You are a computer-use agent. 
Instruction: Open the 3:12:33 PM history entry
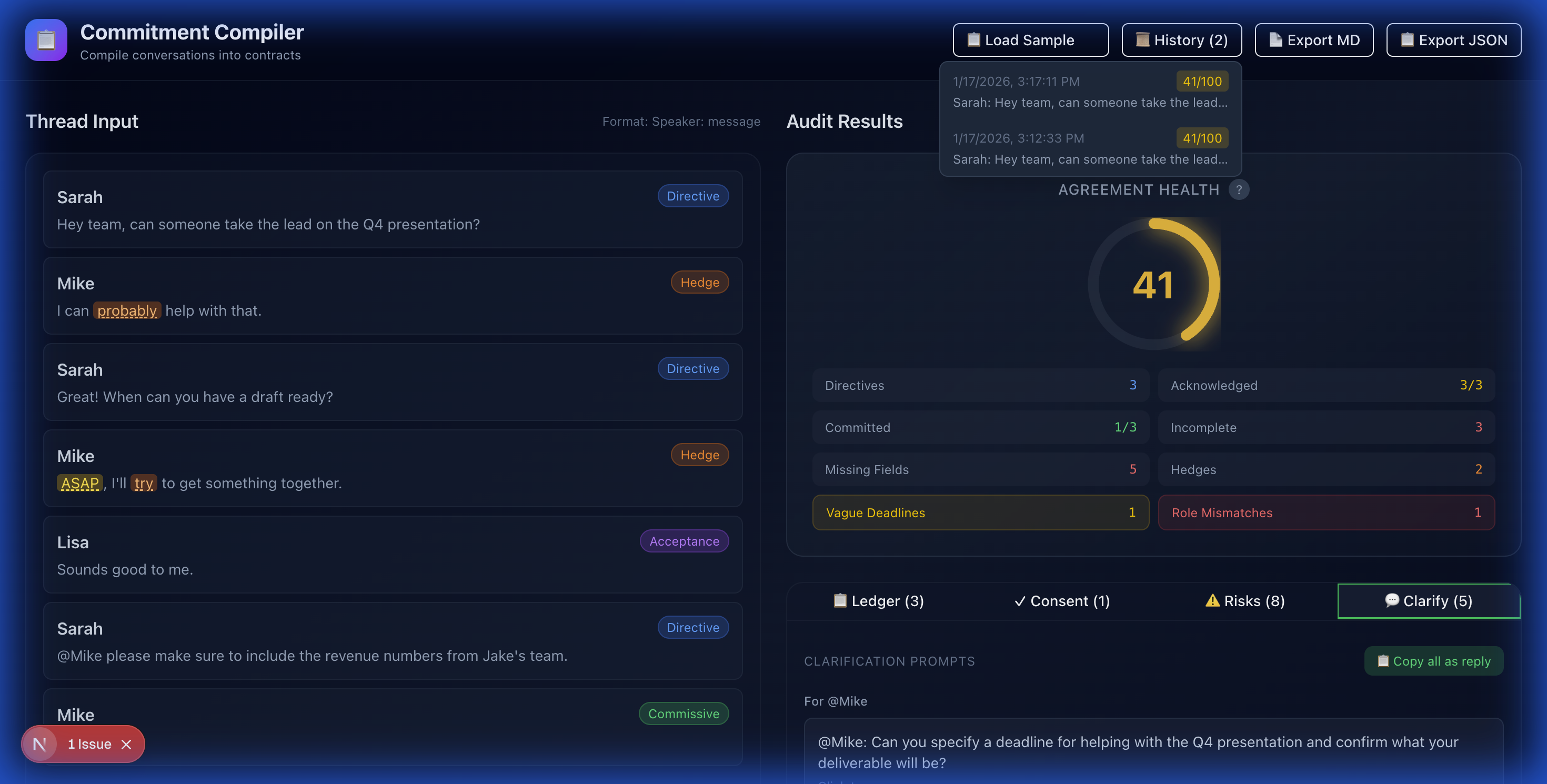[x=1089, y=148]
